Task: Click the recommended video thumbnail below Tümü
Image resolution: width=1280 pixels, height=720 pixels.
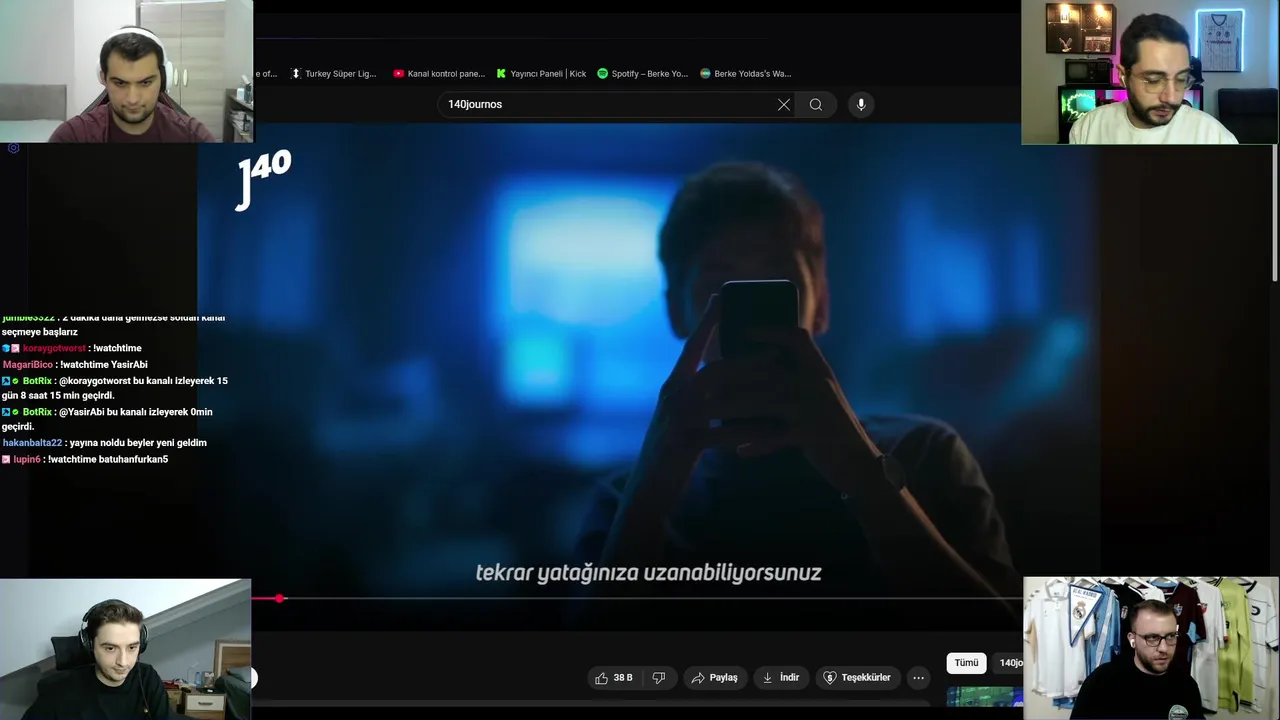Action: (984, 697)
